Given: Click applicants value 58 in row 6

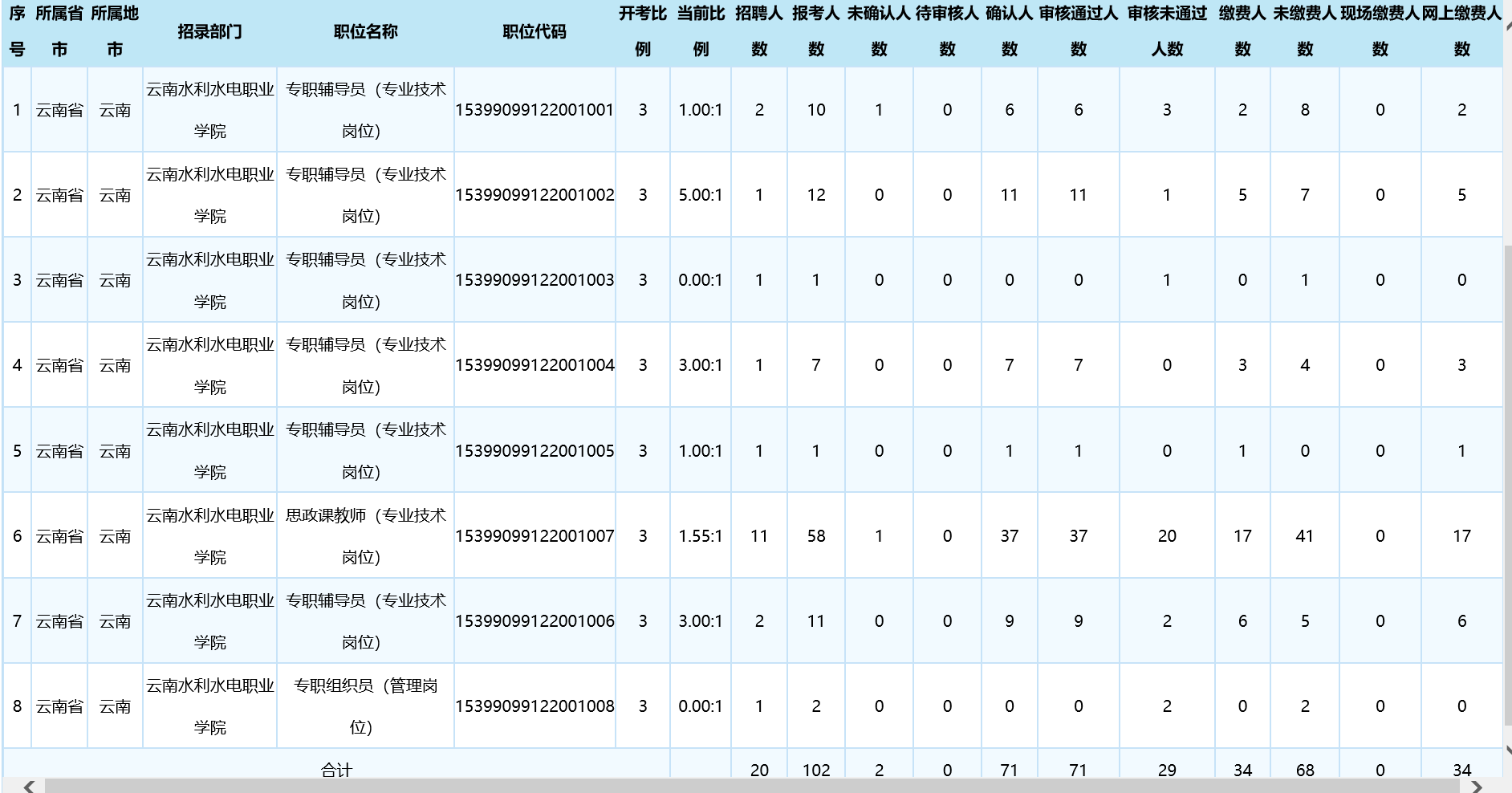Looking at the screenshot, I should 816,536.
